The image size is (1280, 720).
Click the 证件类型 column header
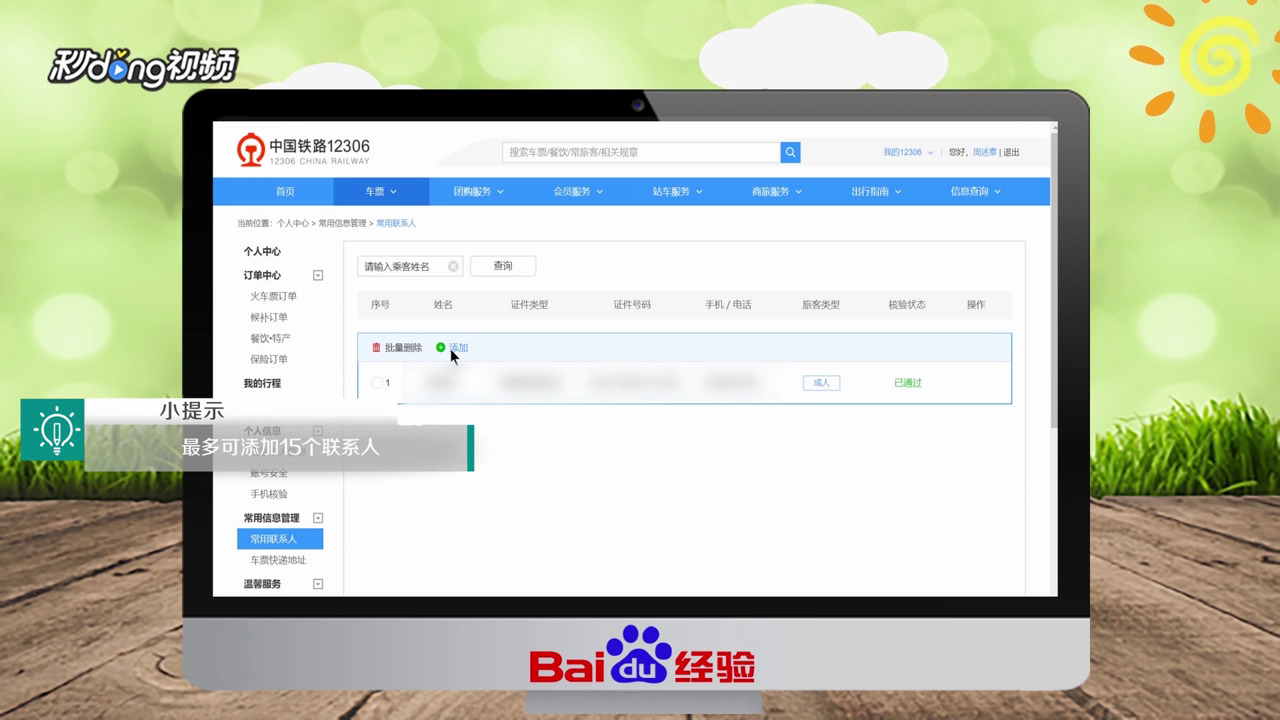529,305
